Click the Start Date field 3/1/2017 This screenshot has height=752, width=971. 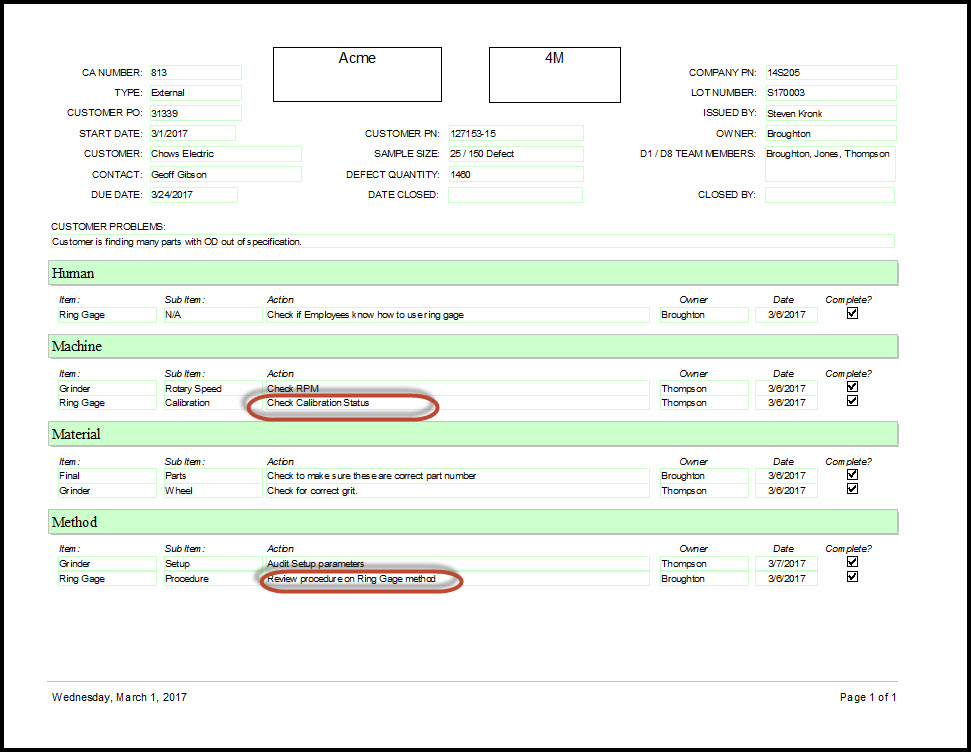click(x=193, y=133)
